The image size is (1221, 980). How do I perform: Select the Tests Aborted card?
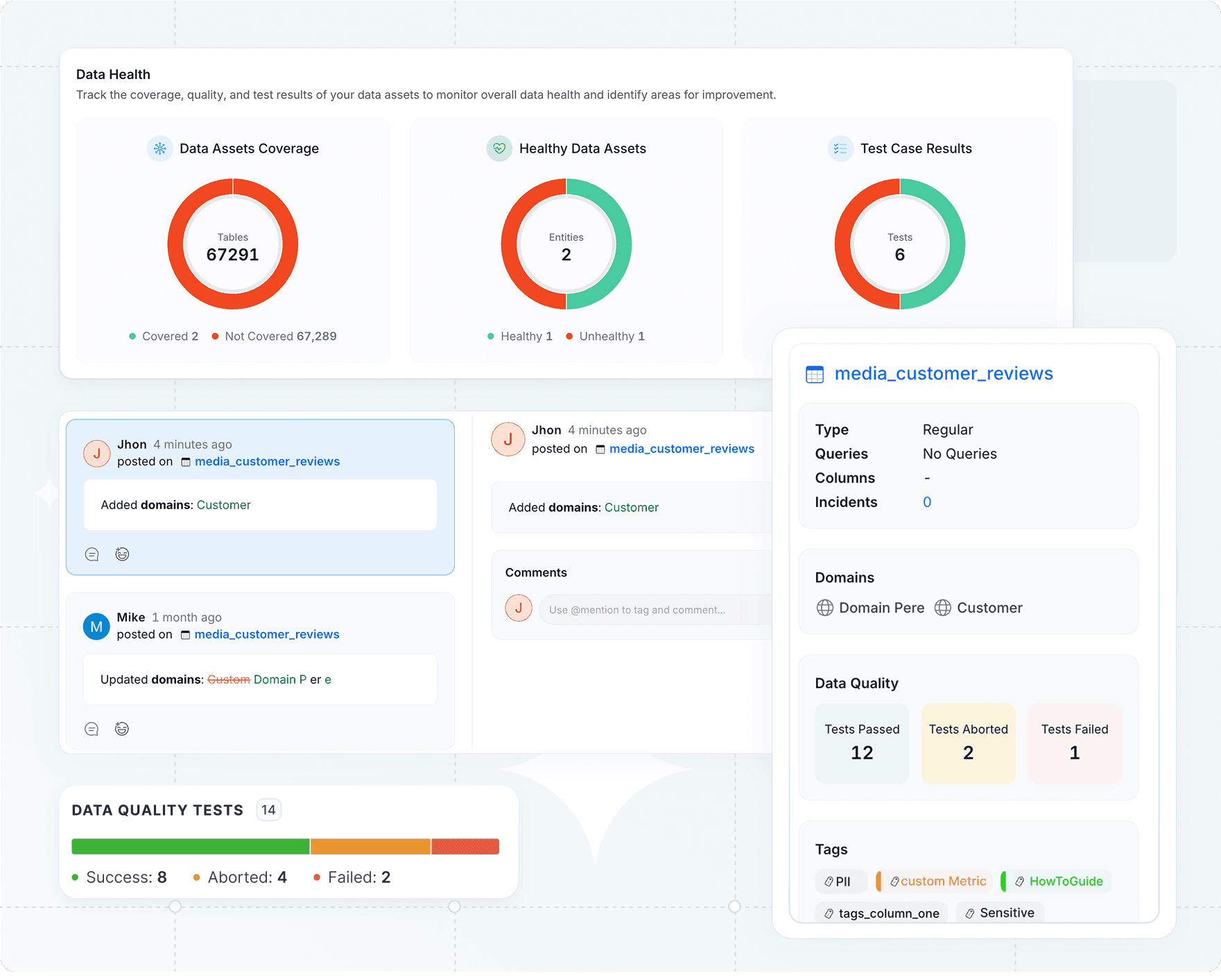[968, 743]
